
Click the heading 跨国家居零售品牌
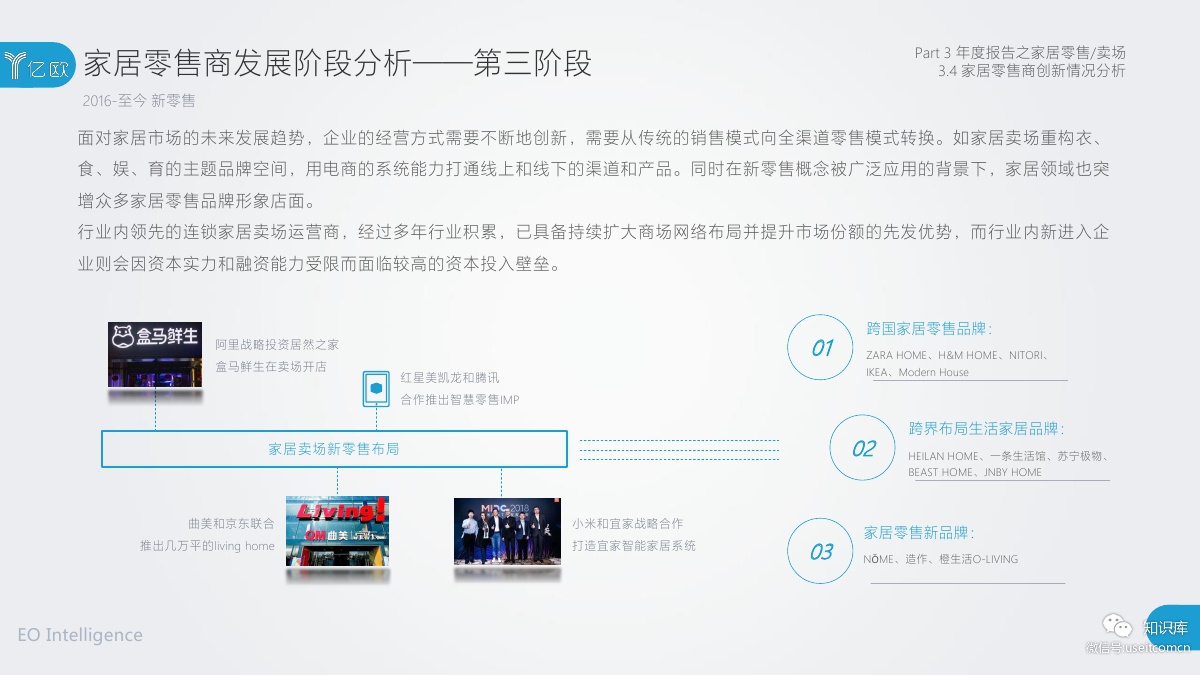coord(929,328)
